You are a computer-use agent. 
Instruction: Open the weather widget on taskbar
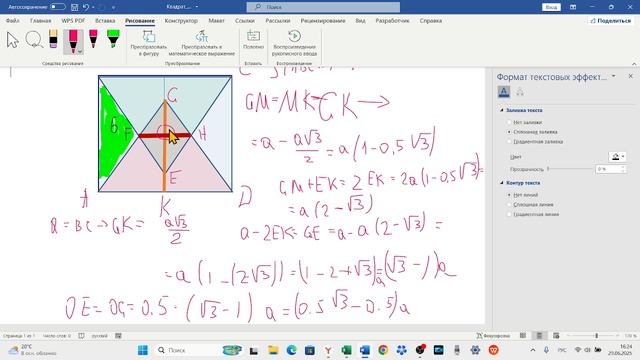pyautogui.click(x=33, y=350)
